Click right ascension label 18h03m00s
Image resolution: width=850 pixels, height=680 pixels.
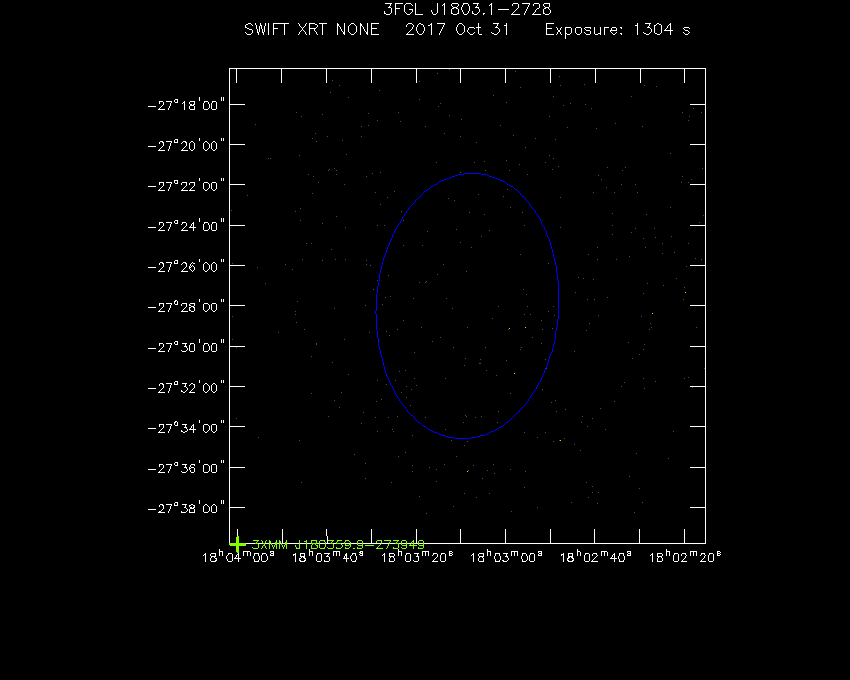pos(506,557)
